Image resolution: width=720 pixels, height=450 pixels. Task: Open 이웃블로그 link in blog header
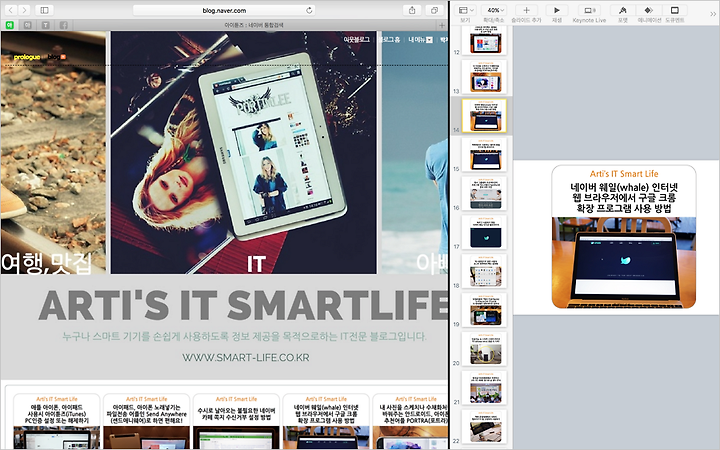[x=356, y=40]
